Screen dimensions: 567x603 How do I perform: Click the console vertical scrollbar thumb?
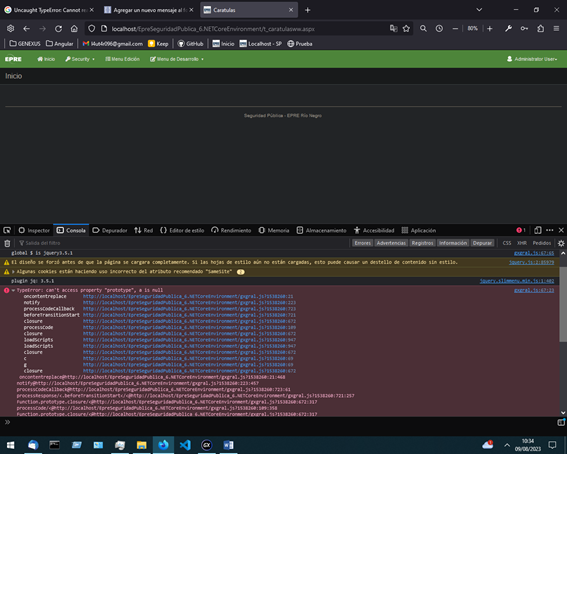(x=563, y=304)
